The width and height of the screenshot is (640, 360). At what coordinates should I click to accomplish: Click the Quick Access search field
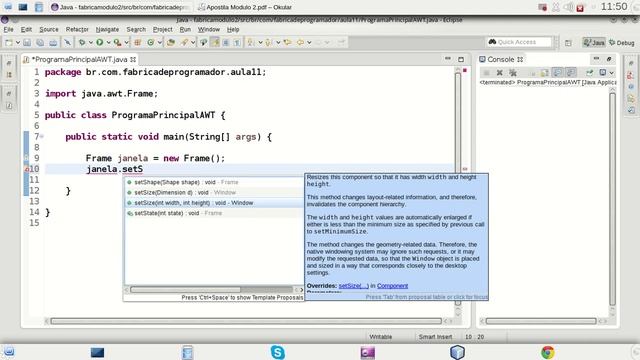[x=519, y=42]
